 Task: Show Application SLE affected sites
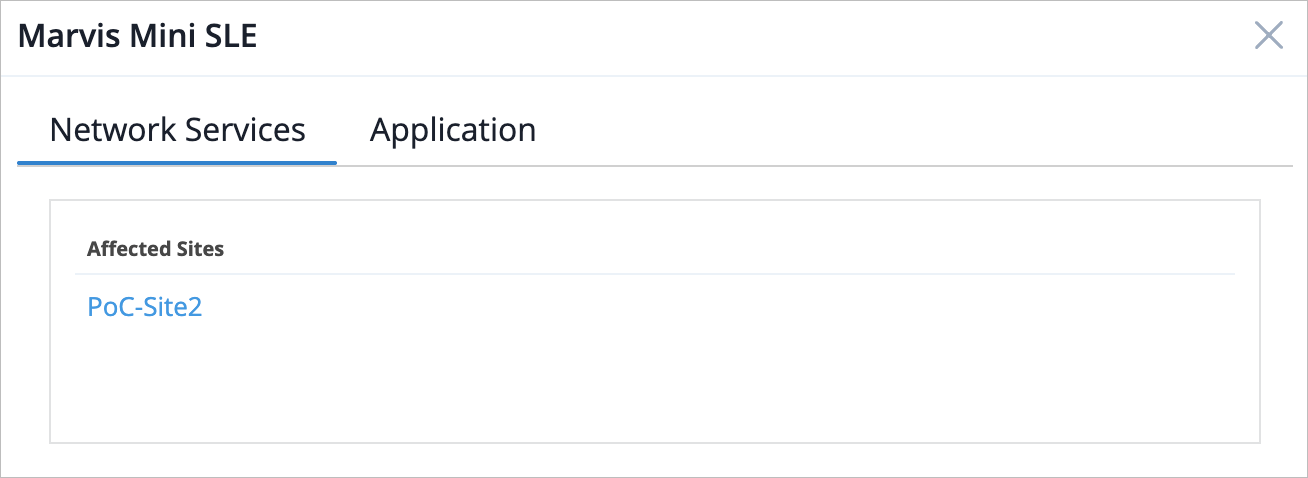(x=452, y=130)
